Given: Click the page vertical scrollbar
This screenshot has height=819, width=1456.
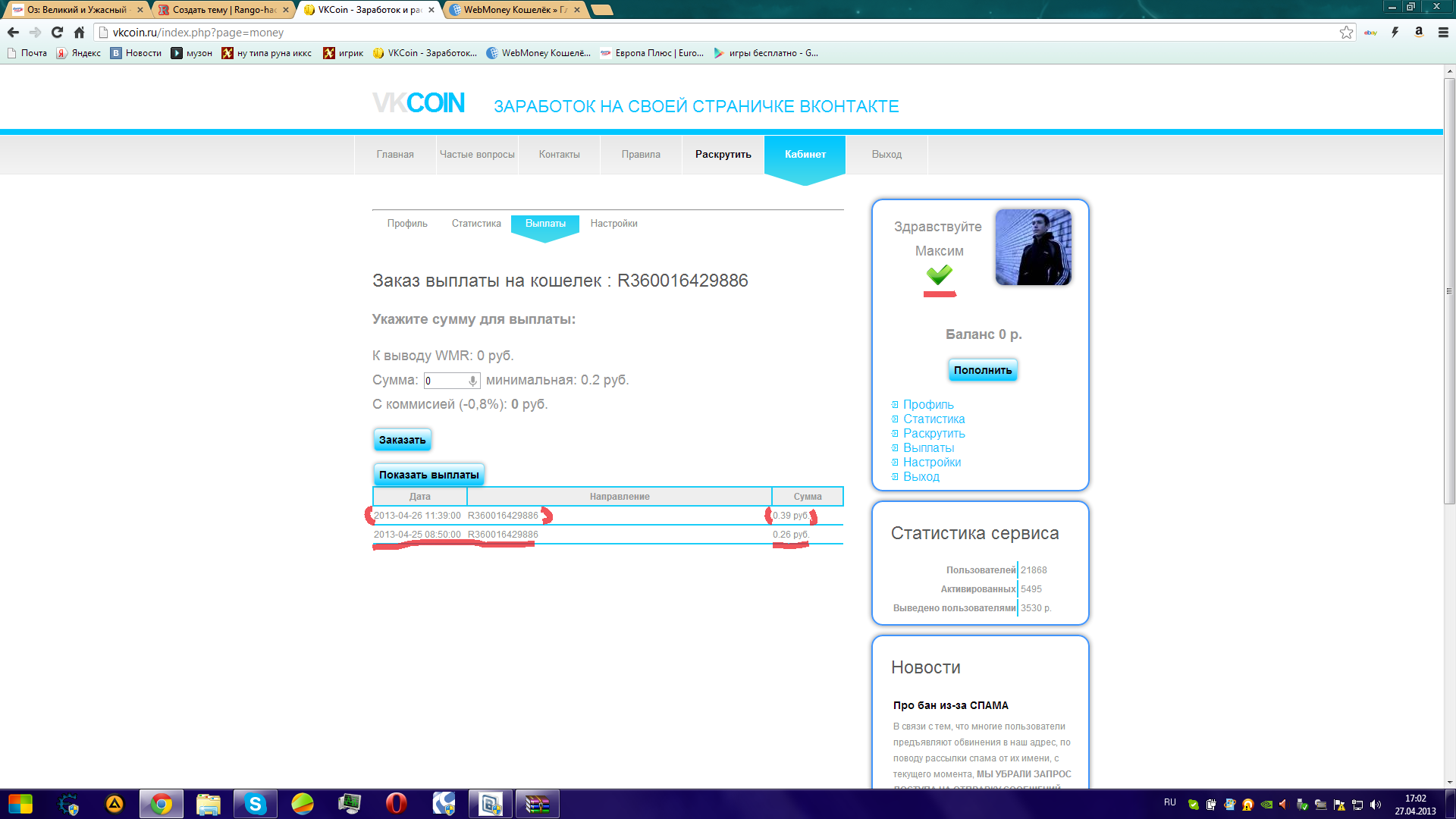Looking at the screenshot, I should pos(1449,291).
